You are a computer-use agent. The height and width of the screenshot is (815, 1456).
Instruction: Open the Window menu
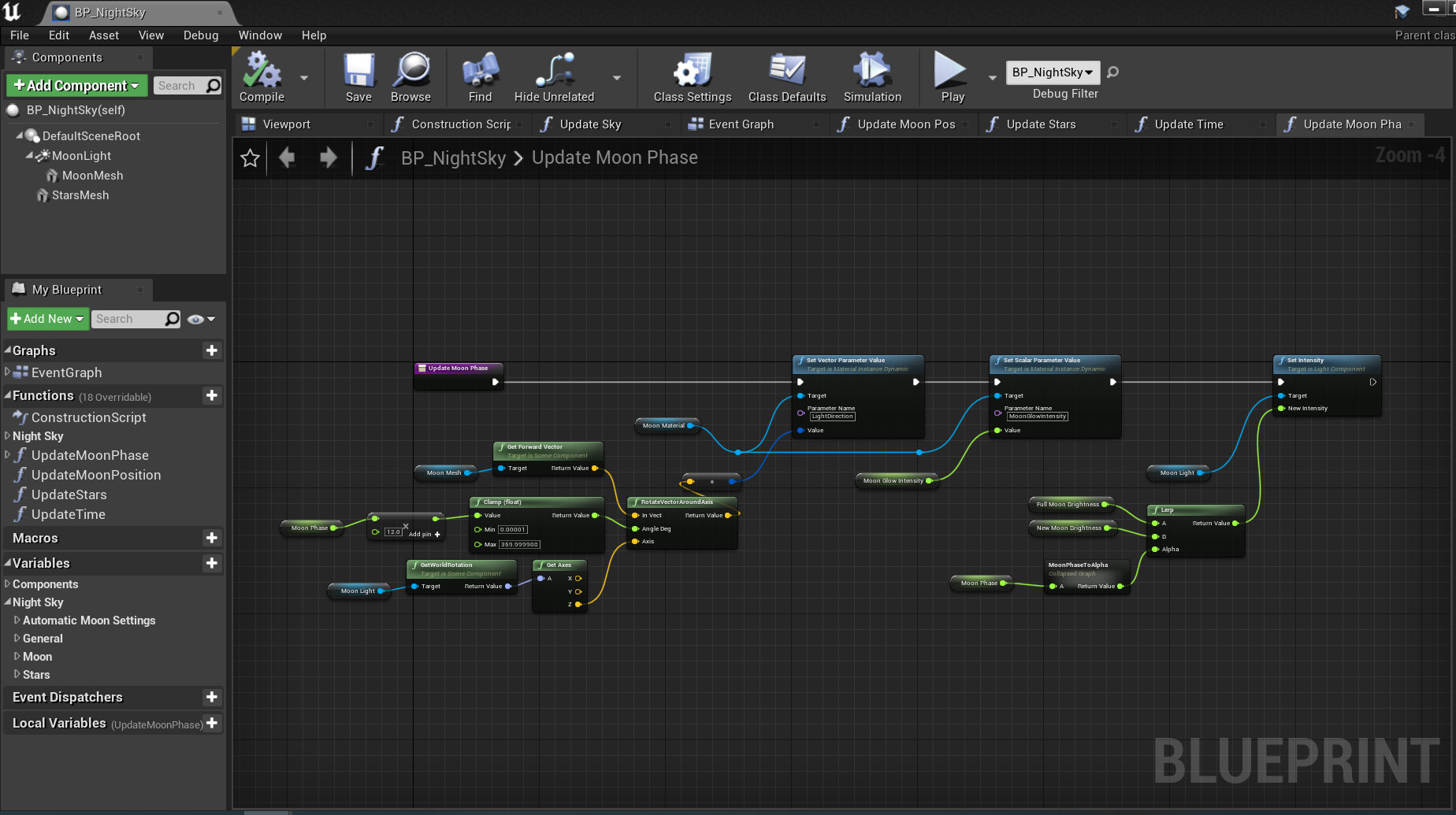pyautogui.click(x=260, y=35)
